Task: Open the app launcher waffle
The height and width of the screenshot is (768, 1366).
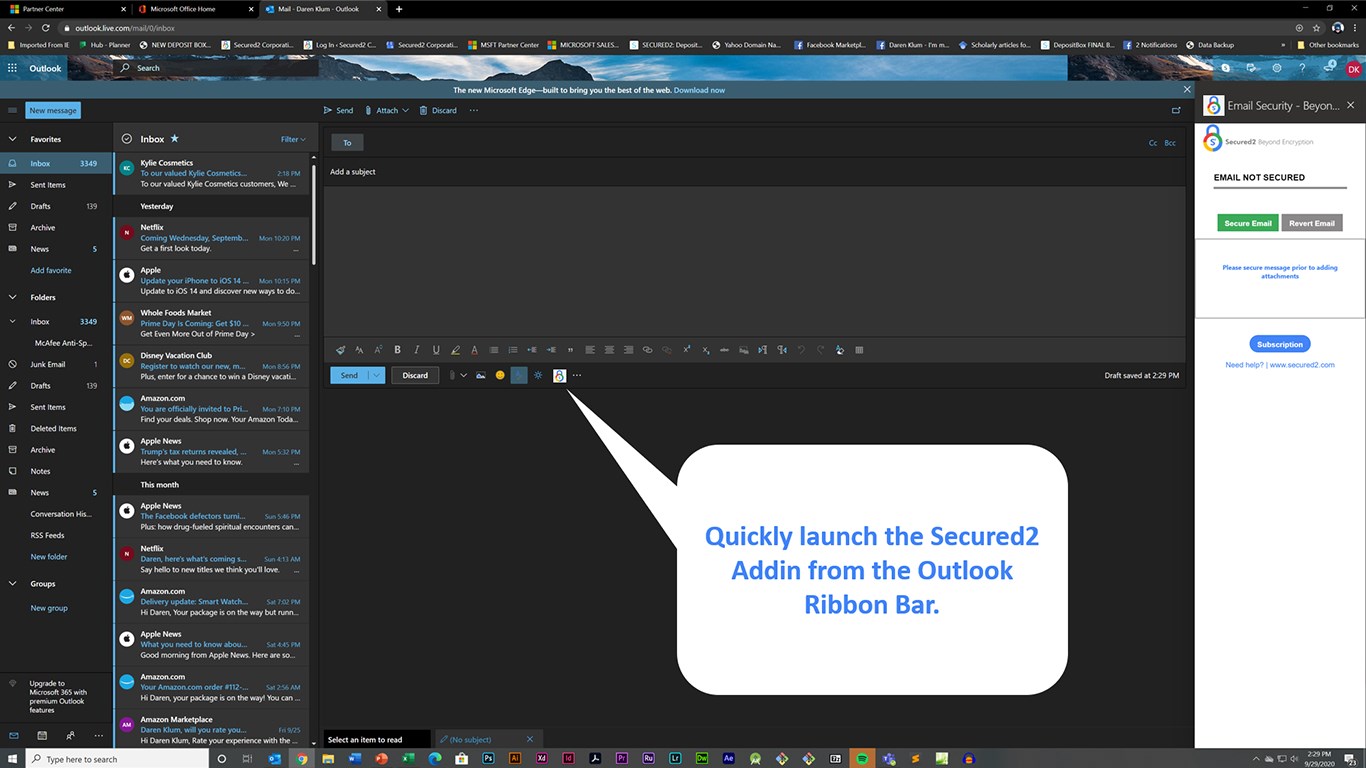Action: [x=12, y=68]
